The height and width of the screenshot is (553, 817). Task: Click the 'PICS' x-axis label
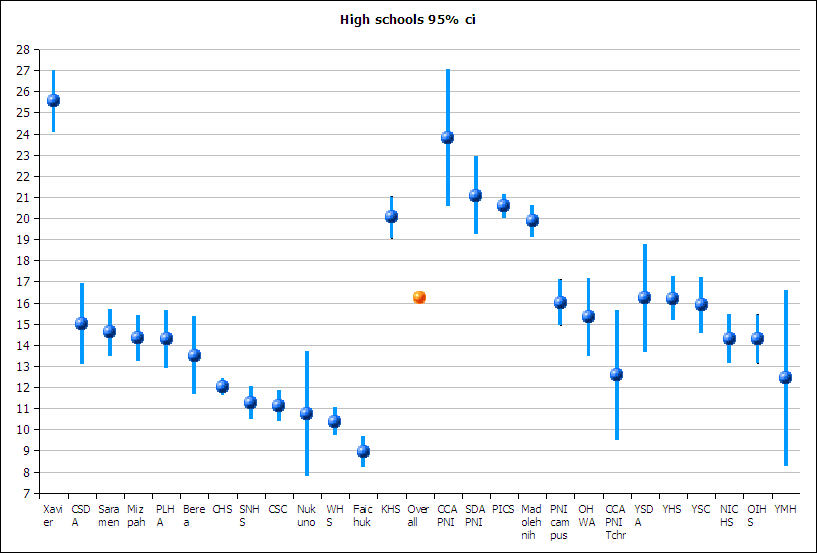click(x=503, y=509)
